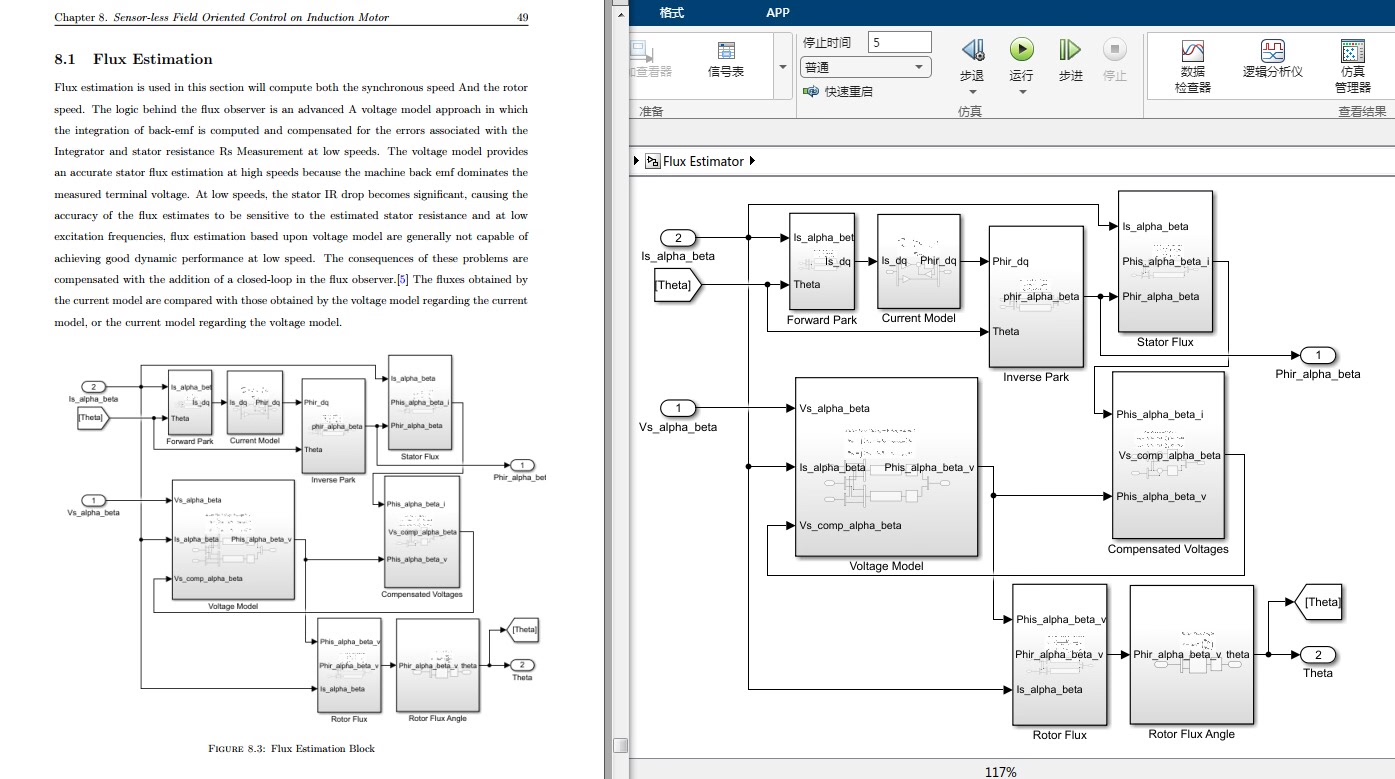Click Flux Estimator in the breadcrumb
Viewport: 1395px width, 779px height.
coord(703,161)
